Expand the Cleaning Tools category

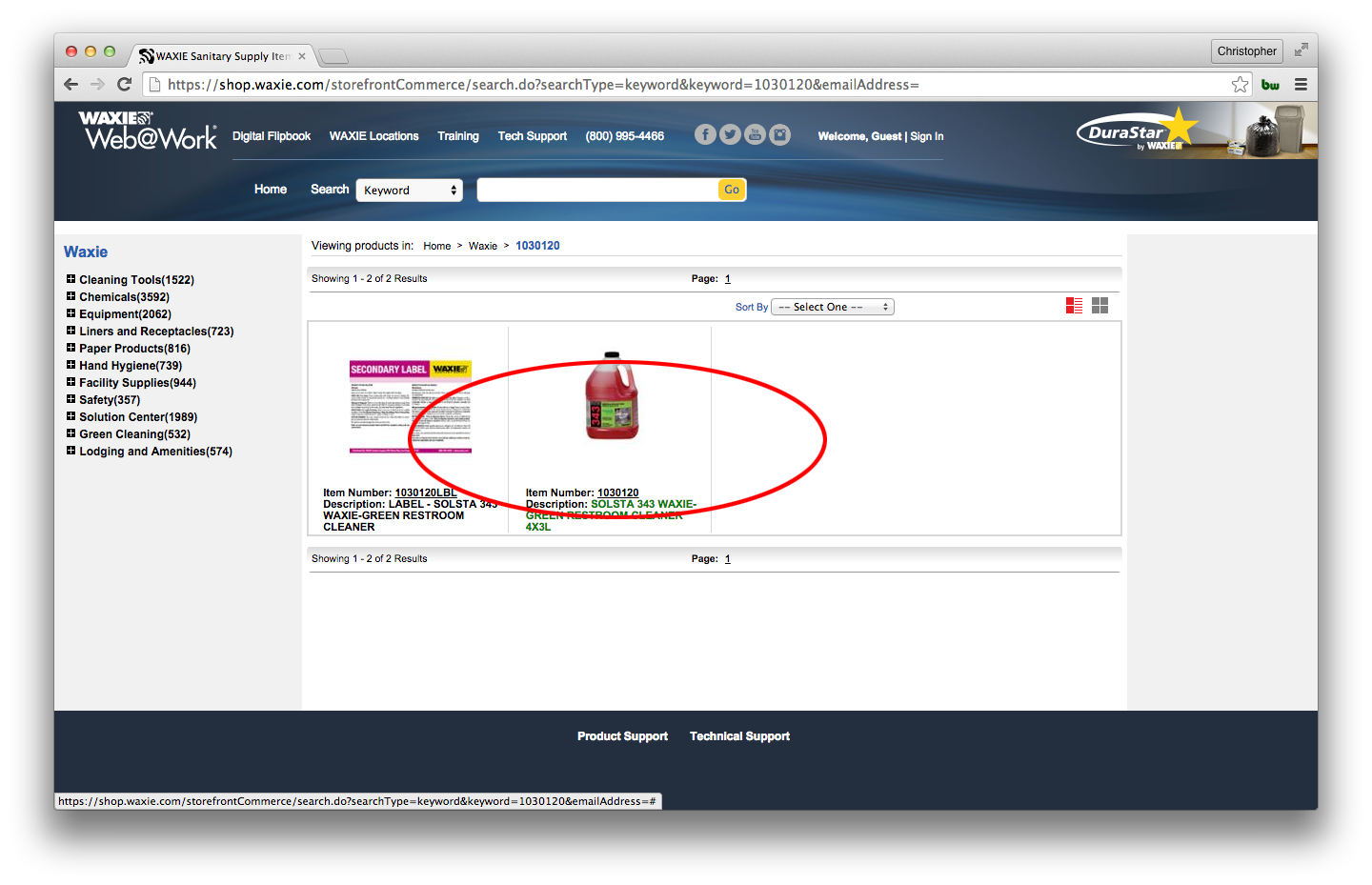pyautogui.click(x=71, y=279)
